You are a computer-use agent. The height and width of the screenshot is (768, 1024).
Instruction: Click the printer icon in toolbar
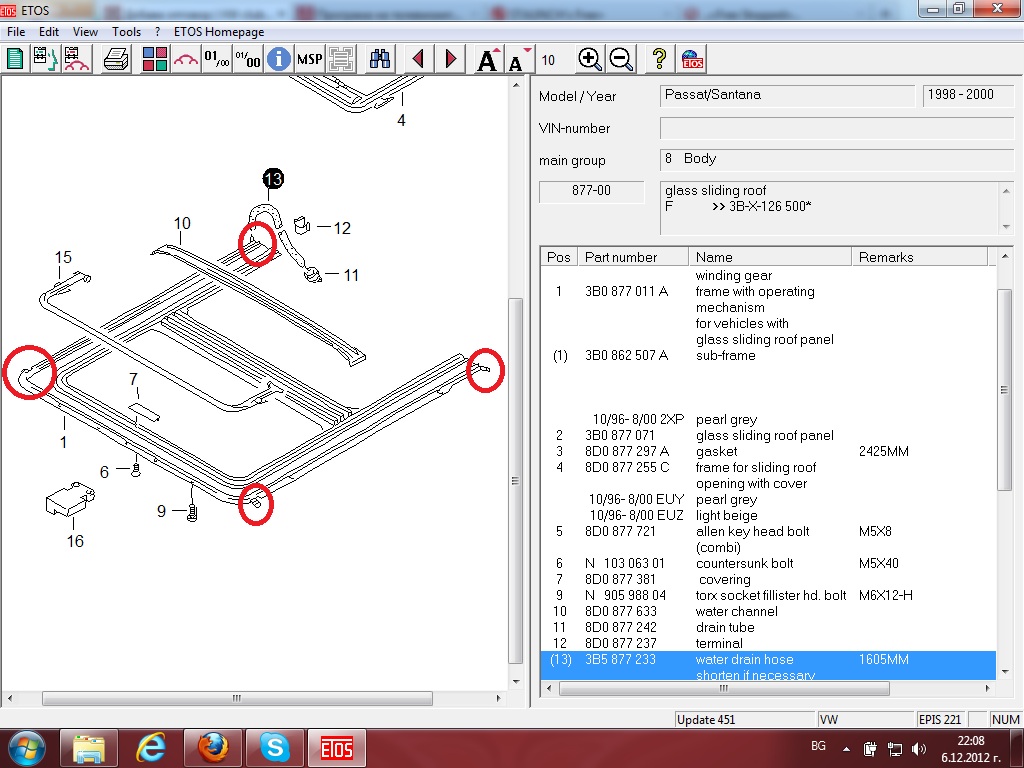coord(117,59)
